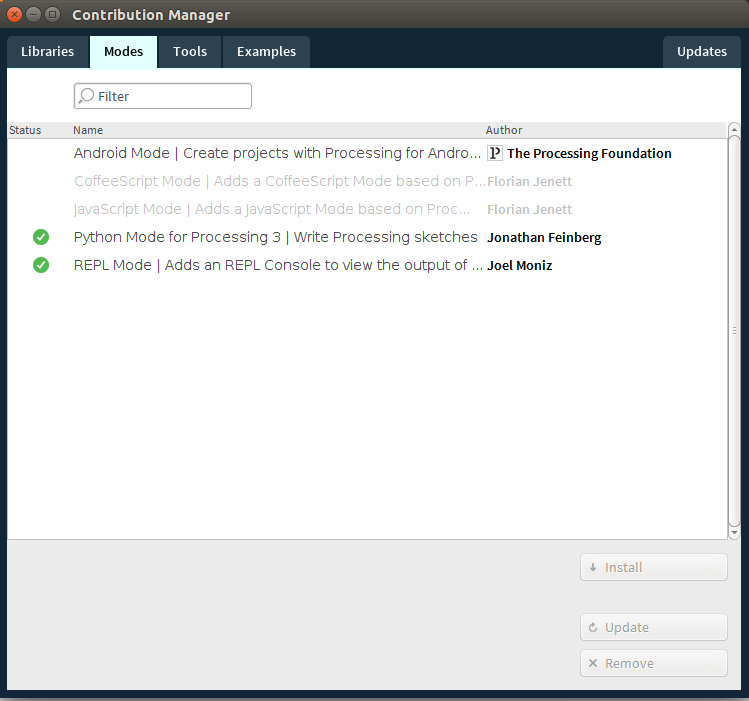The image size is (749, 701).
Task: Select the CoffeeScript Mode entry
Action: pyautogui.click(x=367, y=181)
